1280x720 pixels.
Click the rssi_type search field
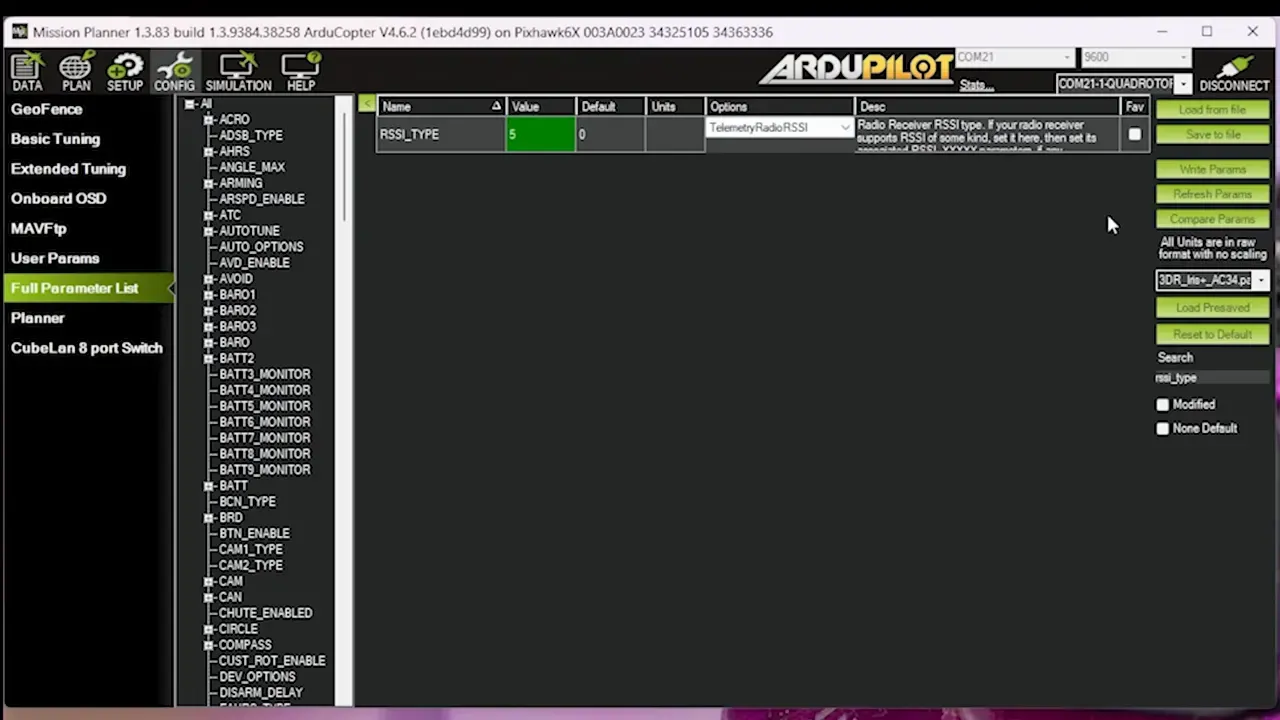pos(1211,378)
